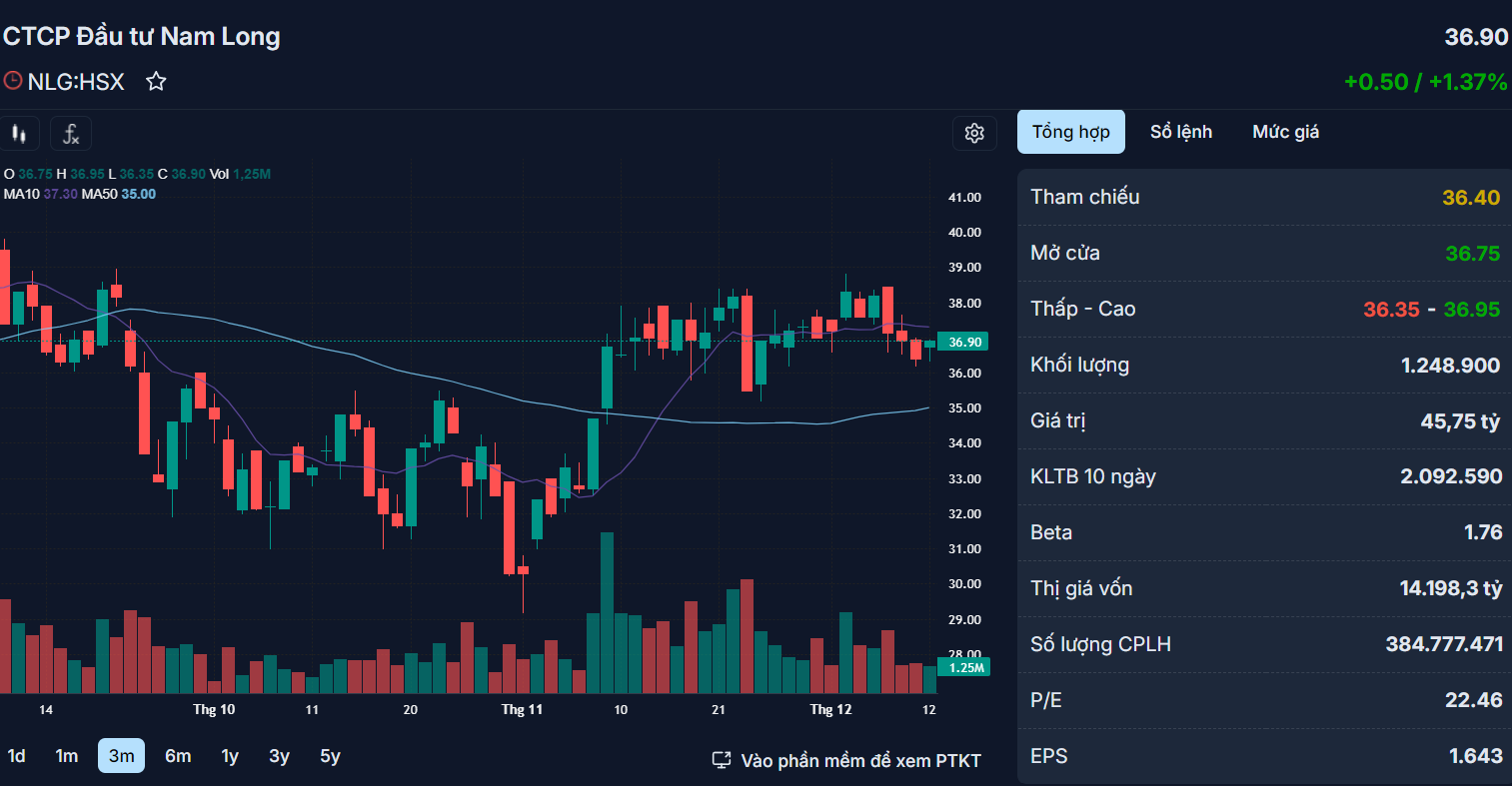This screenshot has width=1512, height=786.
Task: Click the EPS value 1.643
Action: click(x=1476, y=756)
